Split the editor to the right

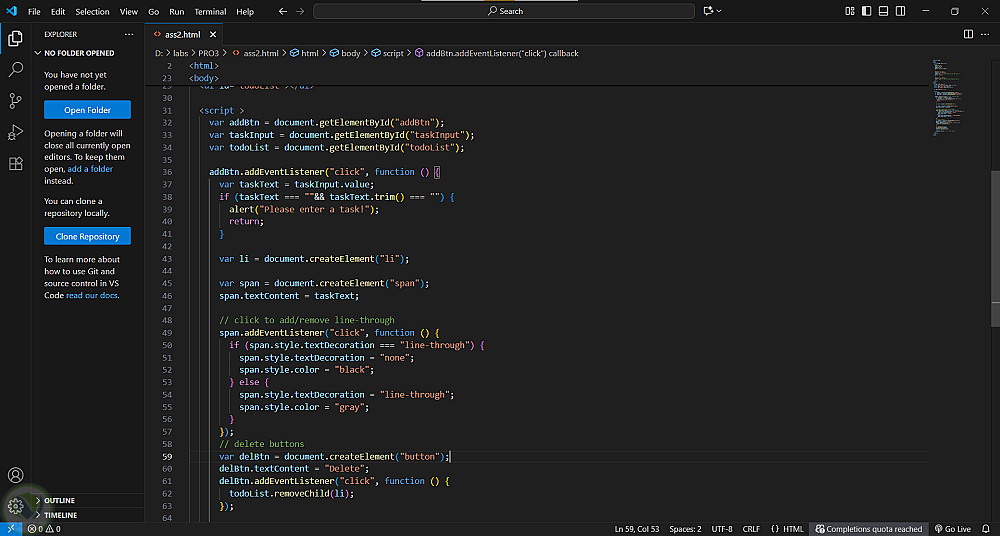pyautogui.click(x=968, y=34)
